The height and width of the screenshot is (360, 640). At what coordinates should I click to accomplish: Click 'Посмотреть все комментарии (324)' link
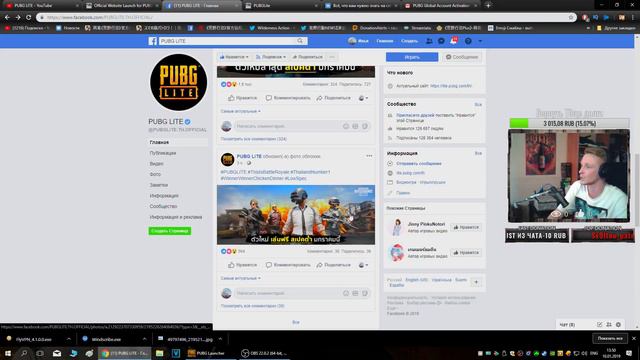[x=253, y=139]
